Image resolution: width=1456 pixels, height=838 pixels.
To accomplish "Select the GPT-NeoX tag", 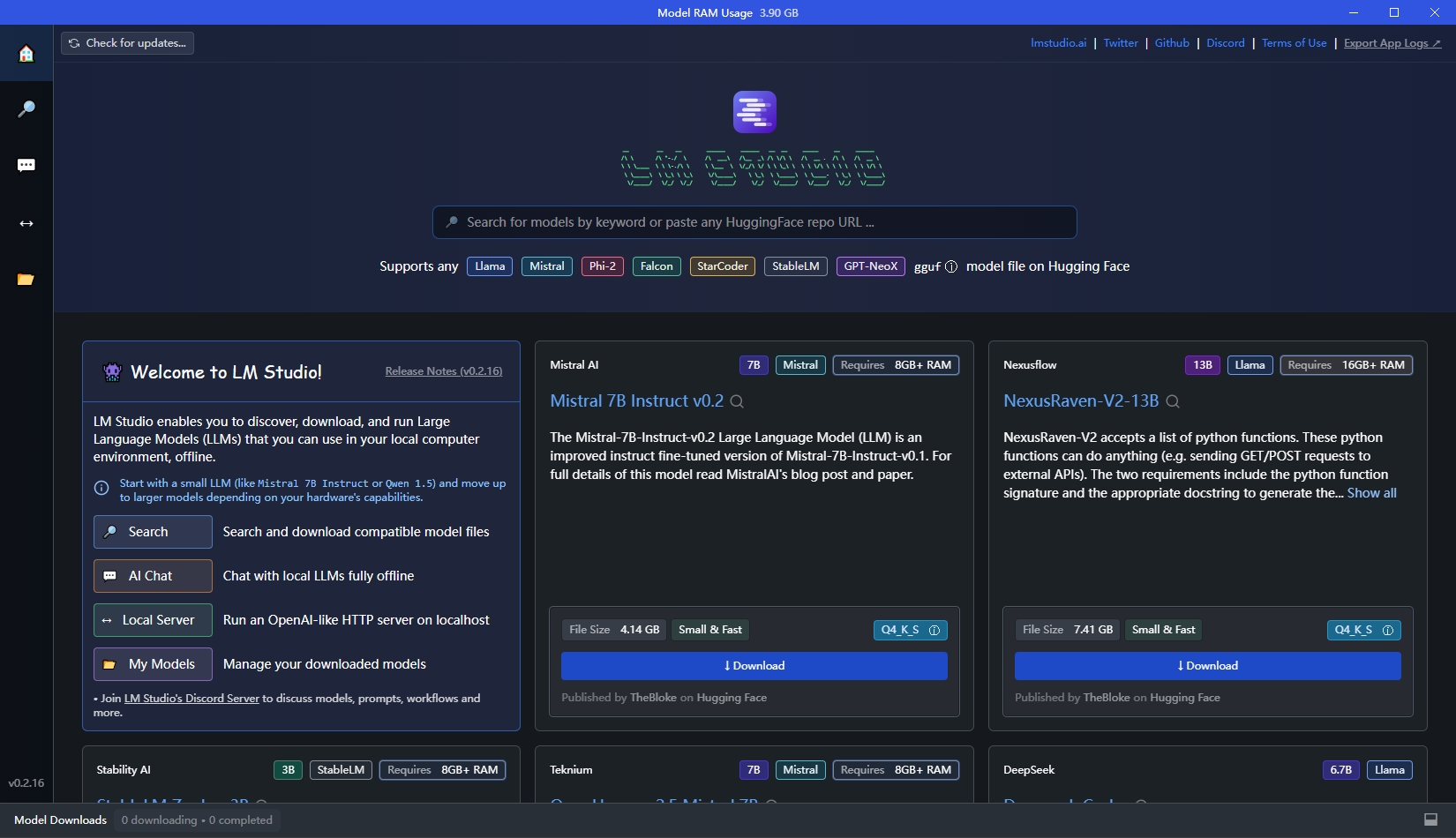I will point(871,266).
